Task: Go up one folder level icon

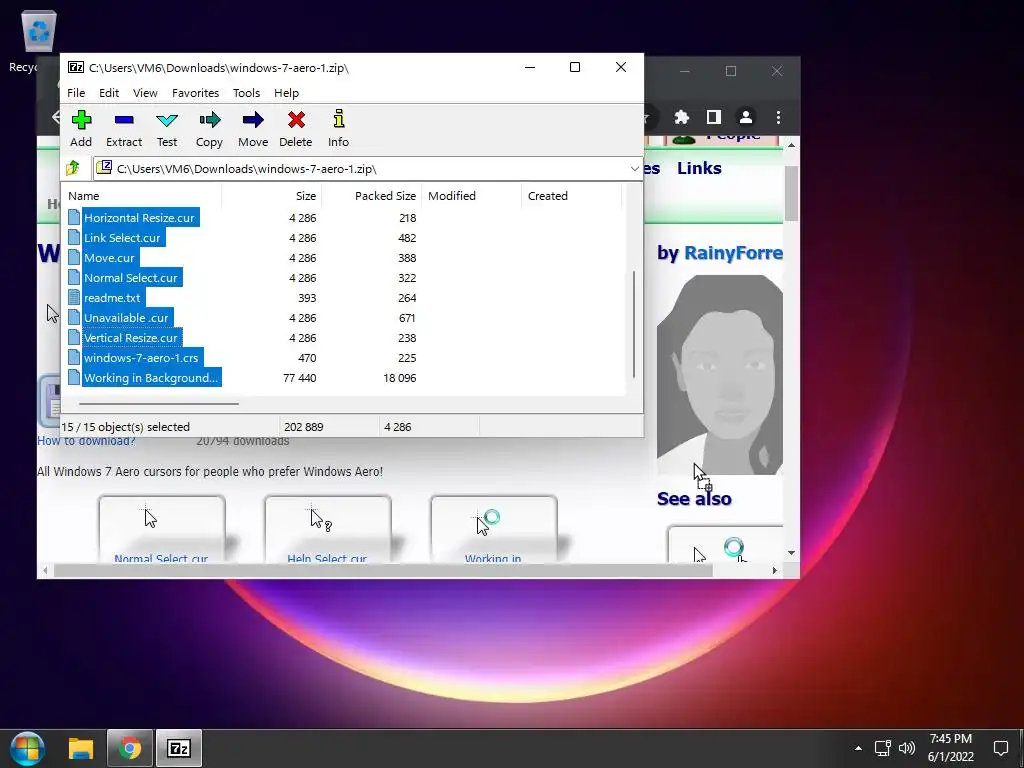Action: pos(72,168)
